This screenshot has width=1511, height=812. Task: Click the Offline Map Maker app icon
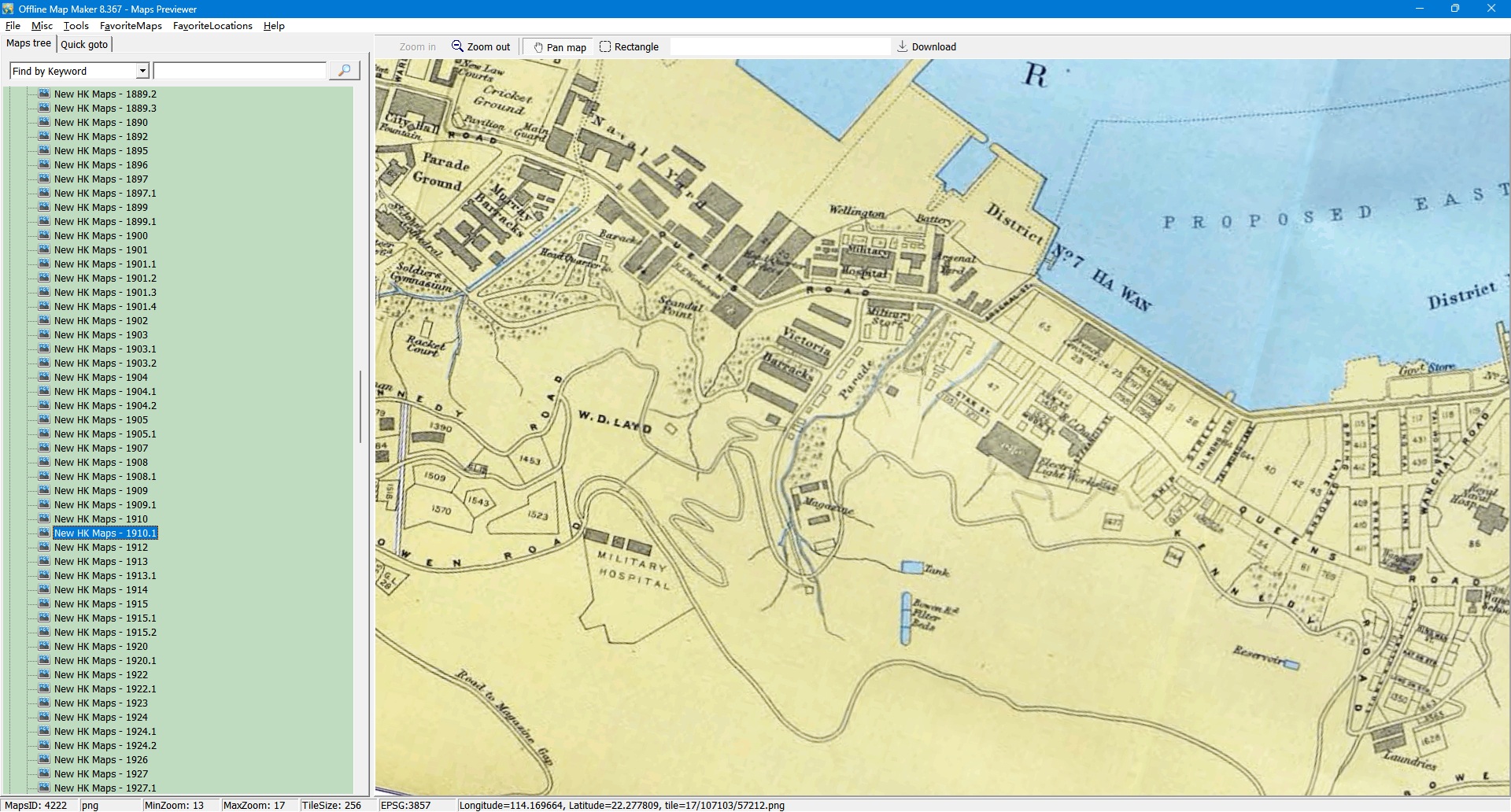[x=8, y=9]
